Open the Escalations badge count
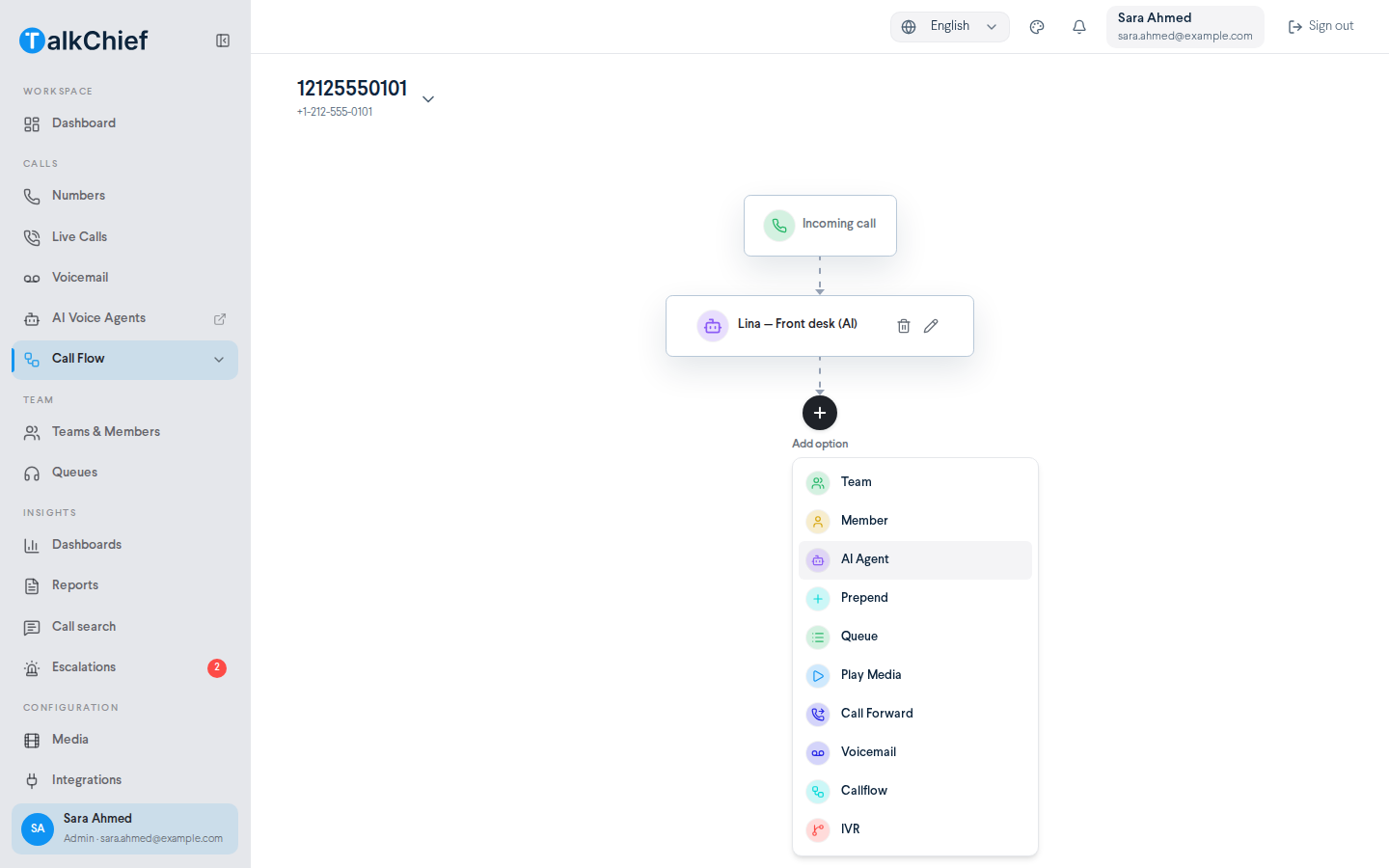This screenshot has width=1389, height=868. pos(217,667)
